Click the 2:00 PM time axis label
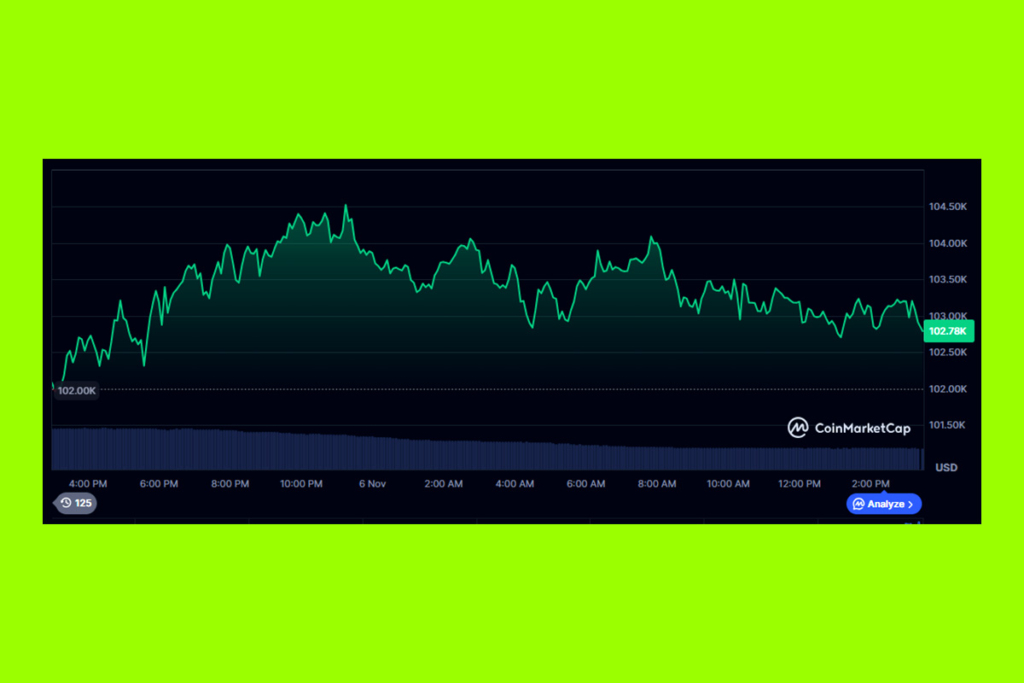This screenshot has width=1024, height=683. [x=870, y=484]
